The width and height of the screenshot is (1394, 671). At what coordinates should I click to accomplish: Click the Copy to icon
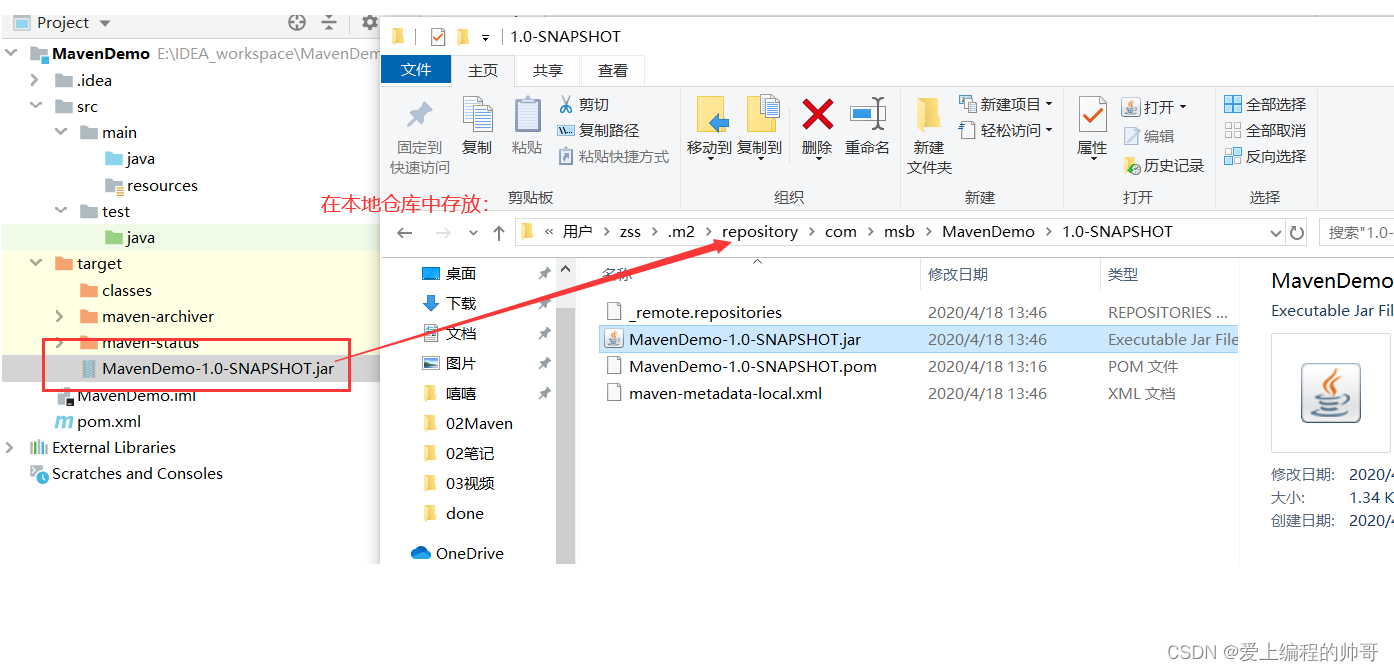pos(761,115)
